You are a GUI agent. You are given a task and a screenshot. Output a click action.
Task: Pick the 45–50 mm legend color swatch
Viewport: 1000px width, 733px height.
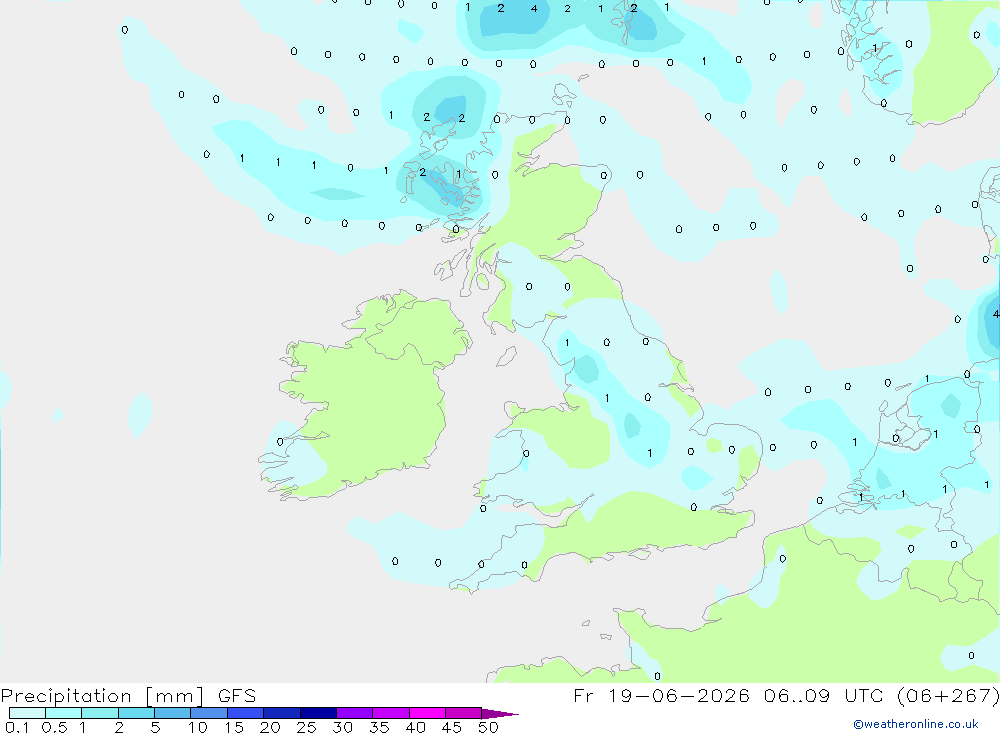coord(463,713)
